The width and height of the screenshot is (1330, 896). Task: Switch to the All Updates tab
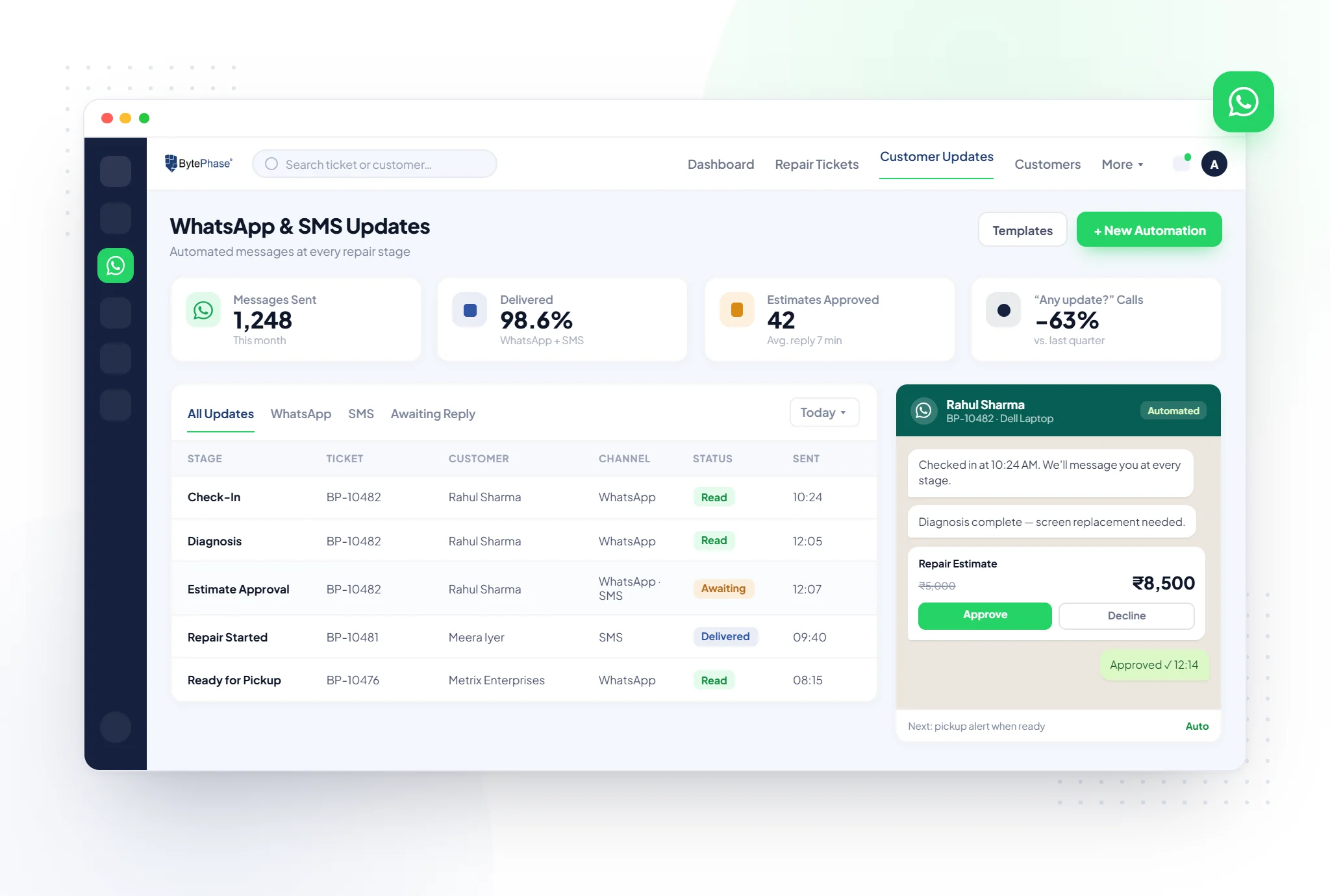221,414
